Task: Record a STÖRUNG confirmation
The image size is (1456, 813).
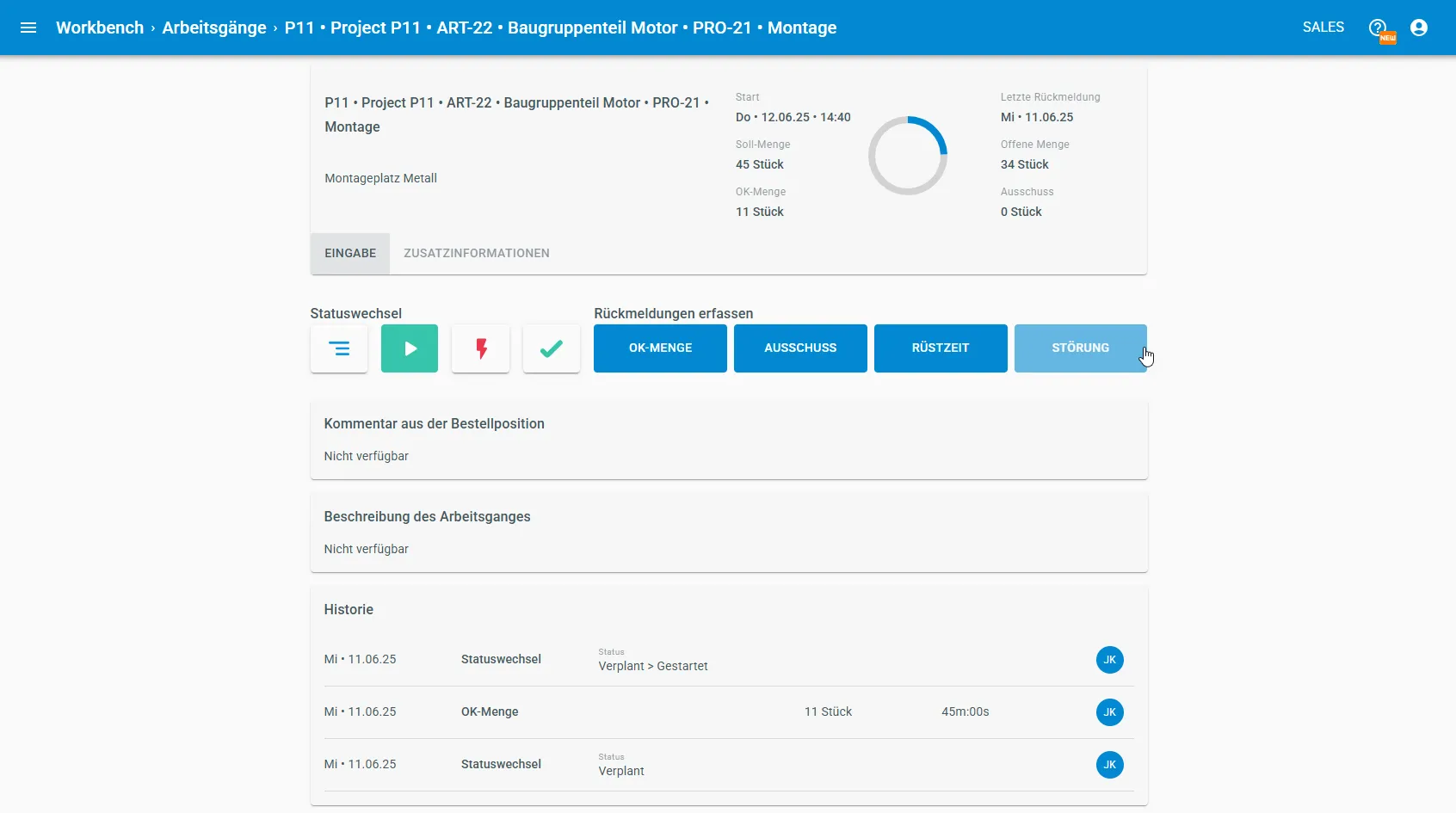Action: [1081, 348]
